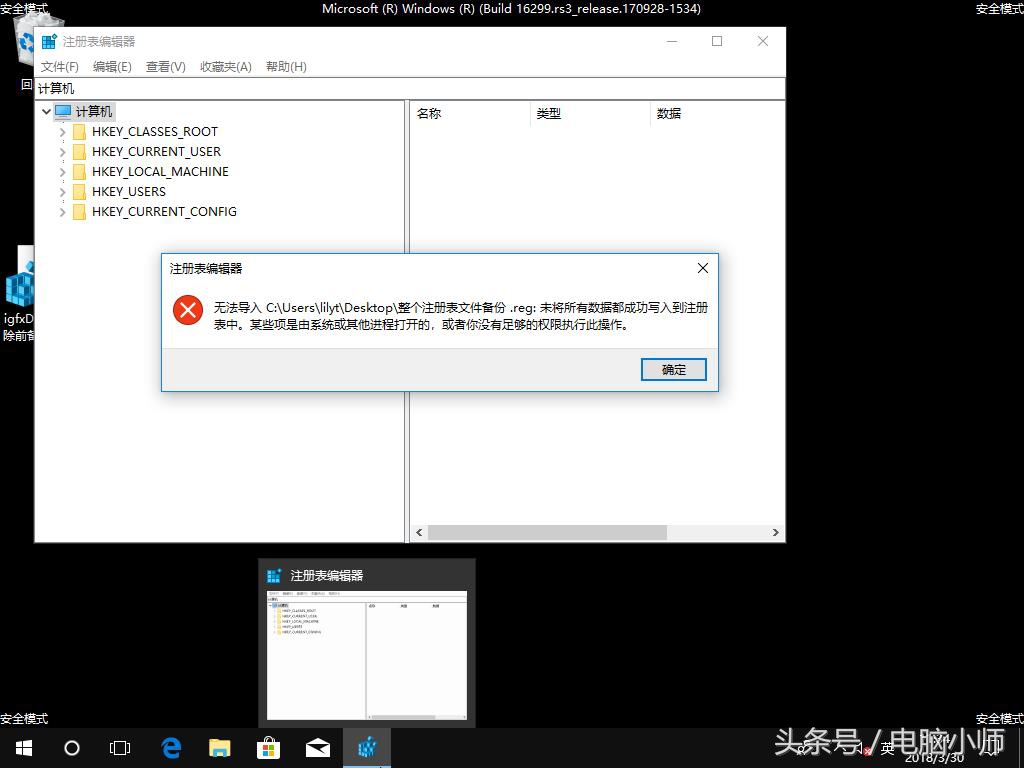Screen dimensions: 1024x768
Task: Click the 名称 column header
Action: point(428,113)
